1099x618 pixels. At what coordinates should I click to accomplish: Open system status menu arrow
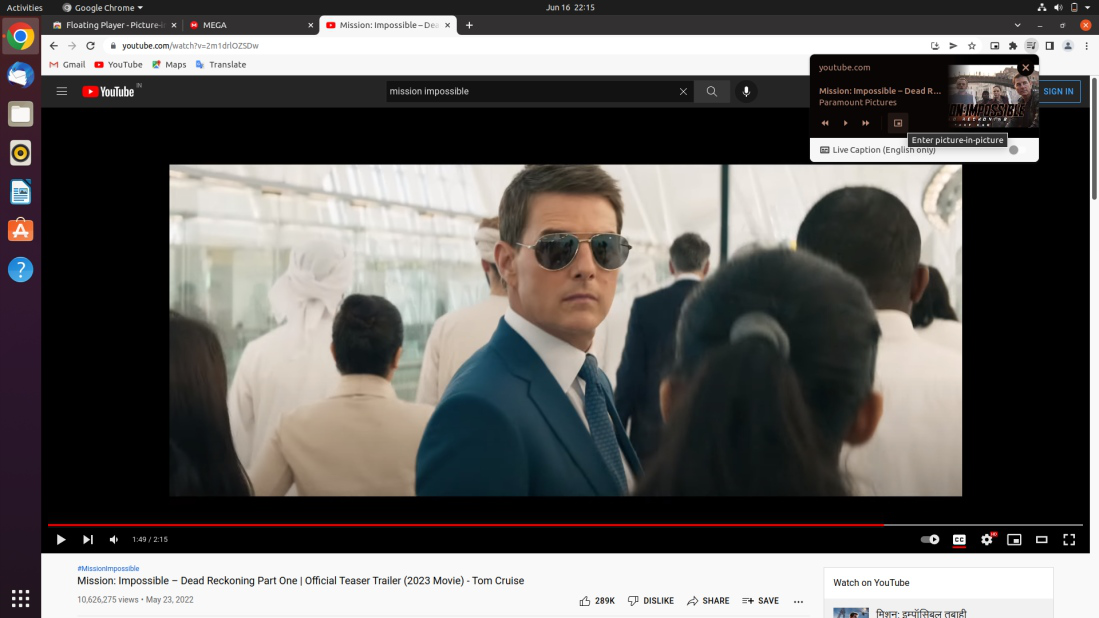[x=1087, y=8]
